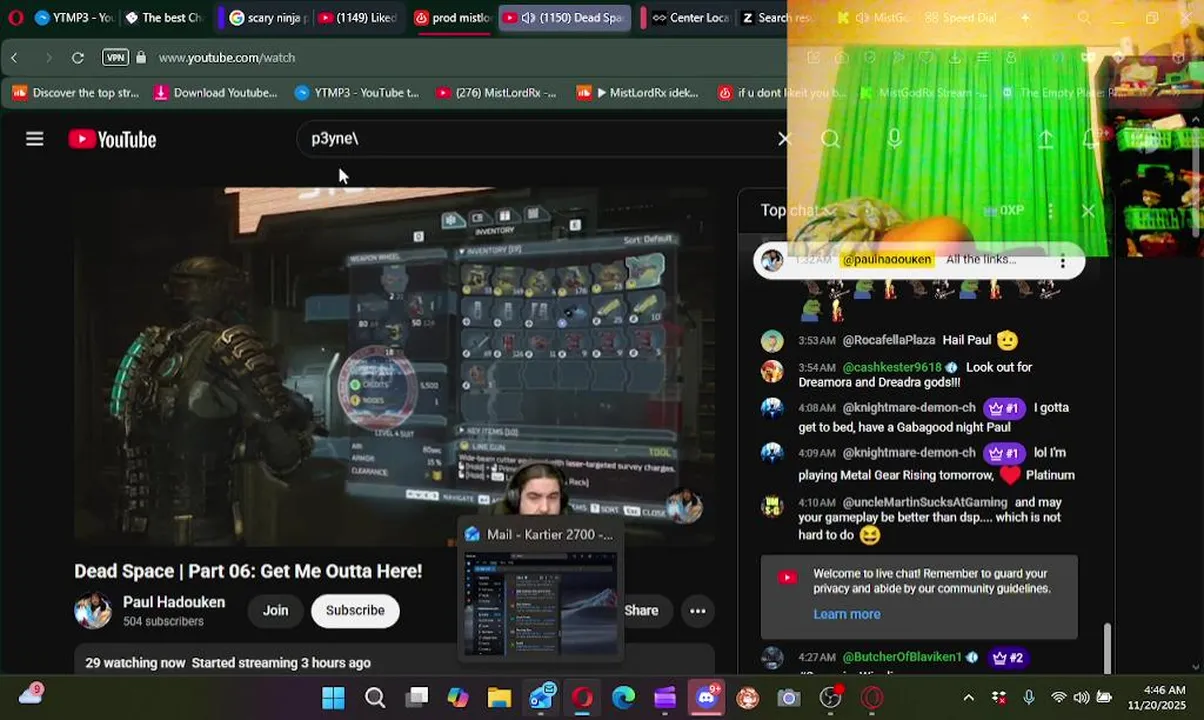Switch to the 'scary ninja' Google tab
Screen dimensions: 1204x720
266,18
